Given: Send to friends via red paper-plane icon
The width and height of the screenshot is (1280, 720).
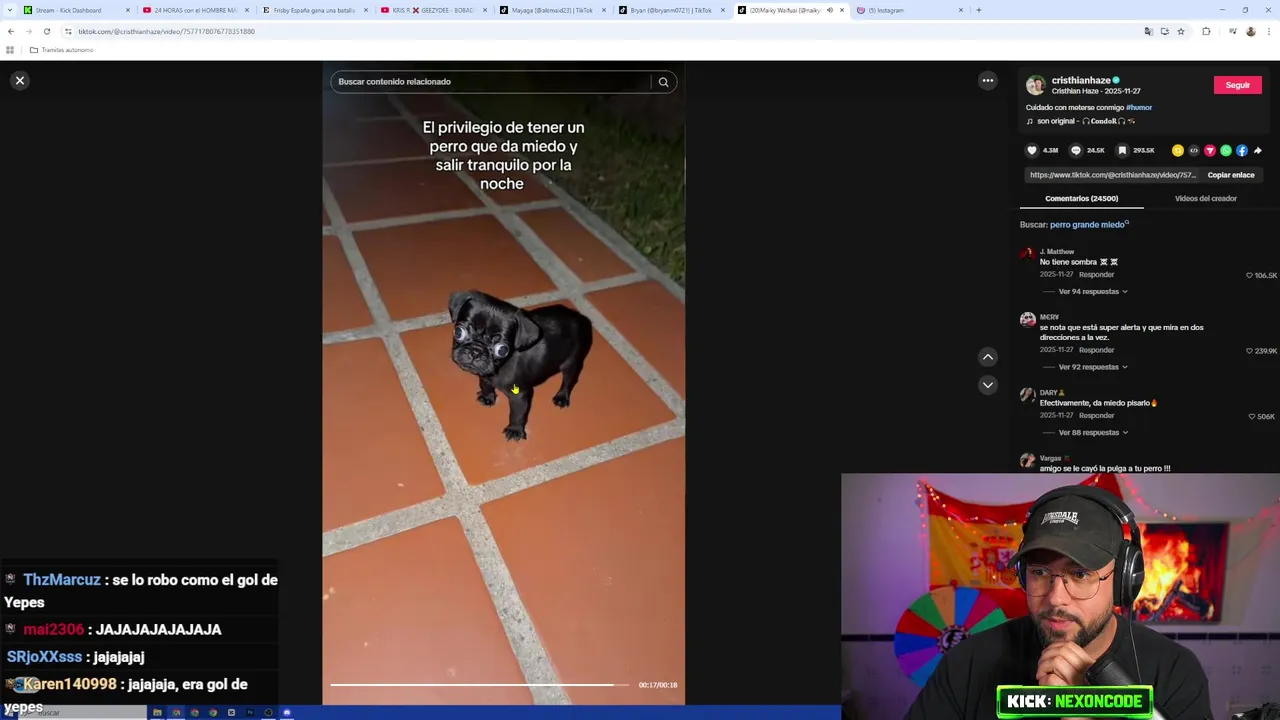Looking at the screenshot, I should (1210, 151).
